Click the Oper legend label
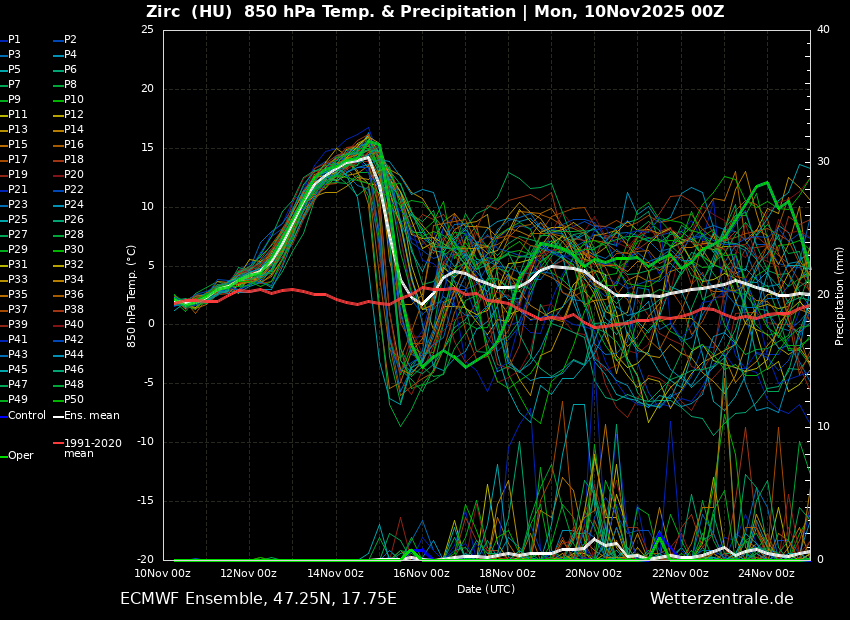 (21, 456)
